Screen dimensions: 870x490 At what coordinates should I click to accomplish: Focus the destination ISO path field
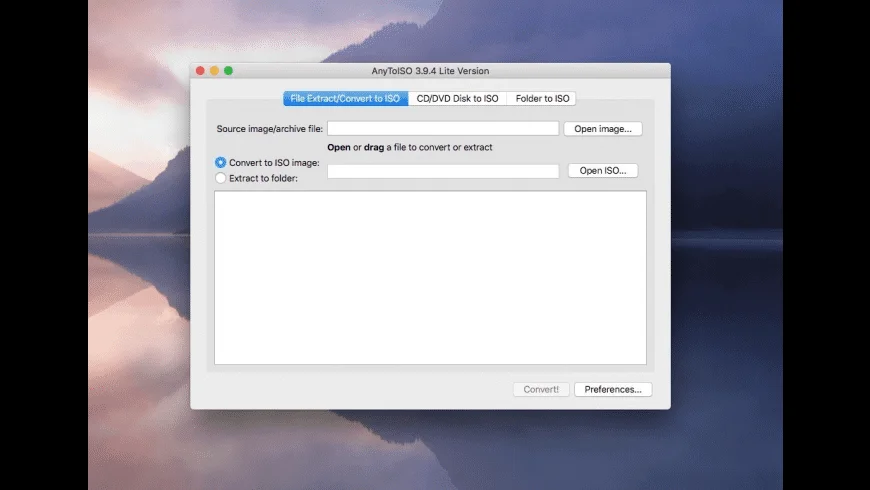pyautogui.click(x=442, y=171)
